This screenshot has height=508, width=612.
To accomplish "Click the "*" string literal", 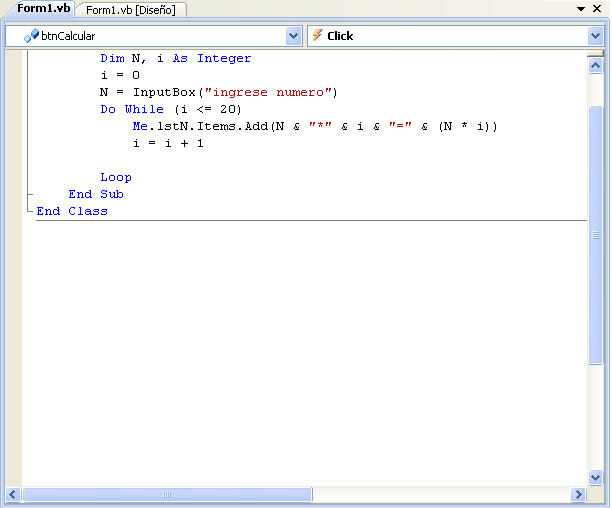I will pyautogui.click(x=320, y=125).
